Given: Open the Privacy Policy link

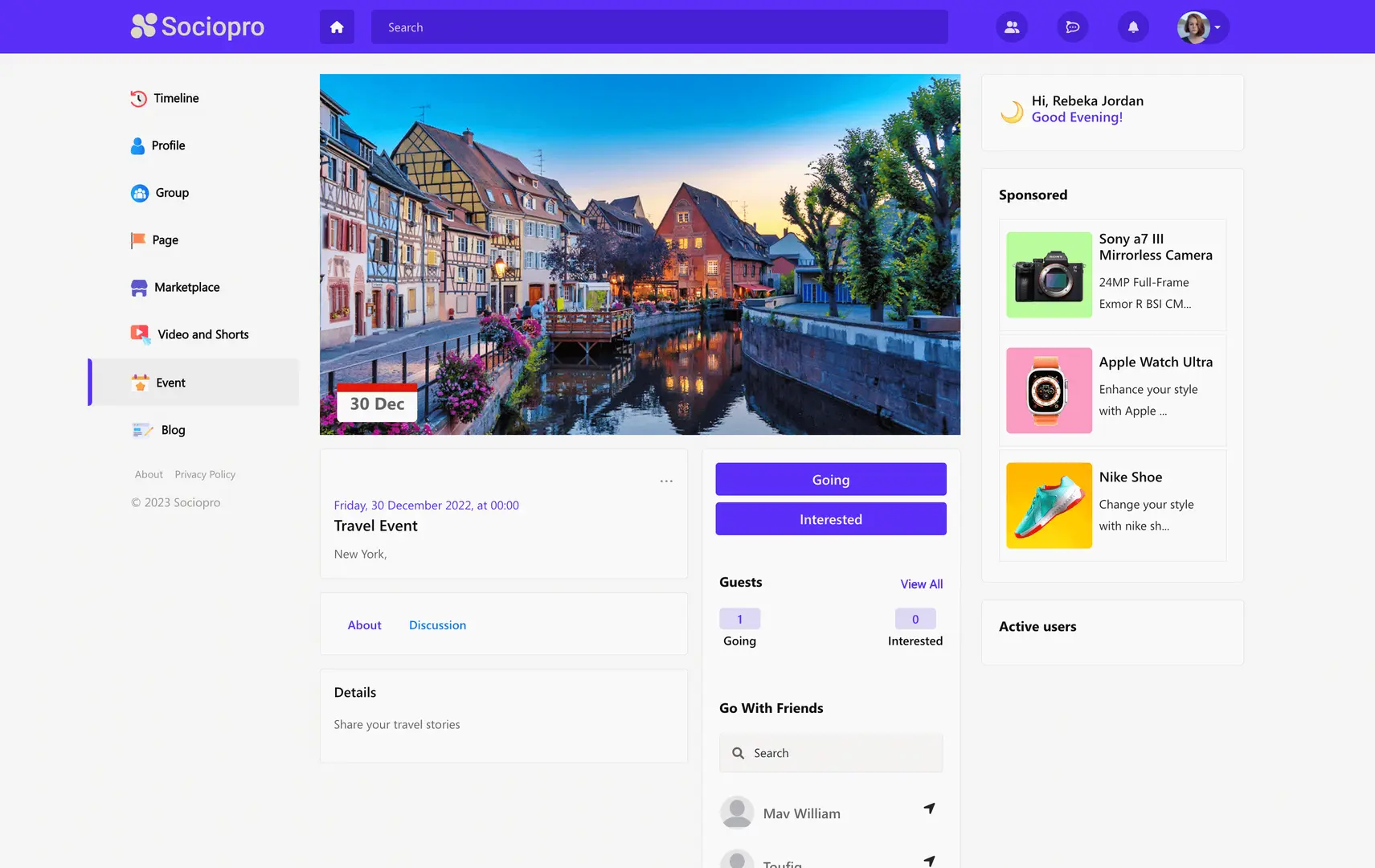Looking at the screenshot, I should click(205, 475).
